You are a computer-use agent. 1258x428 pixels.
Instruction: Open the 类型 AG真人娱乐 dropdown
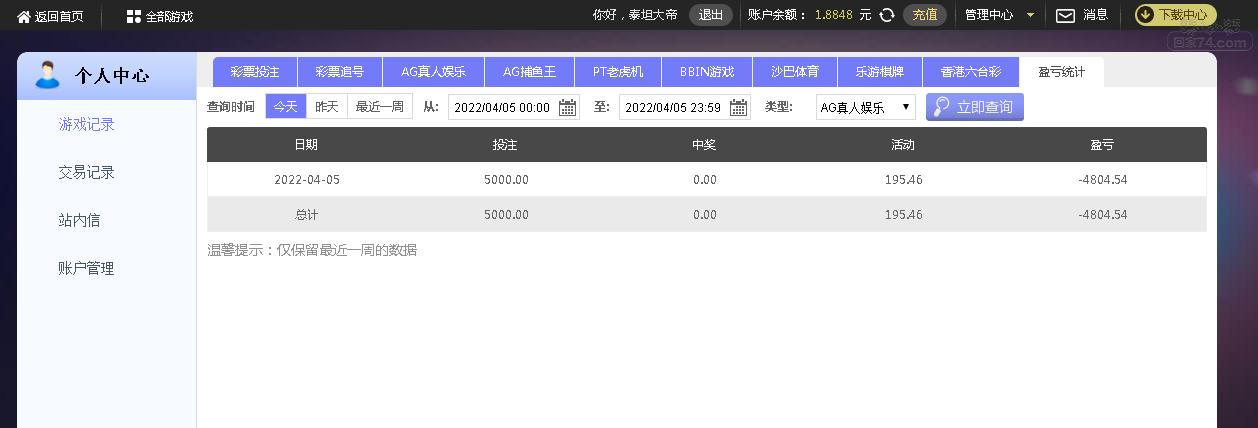(866, 107)
